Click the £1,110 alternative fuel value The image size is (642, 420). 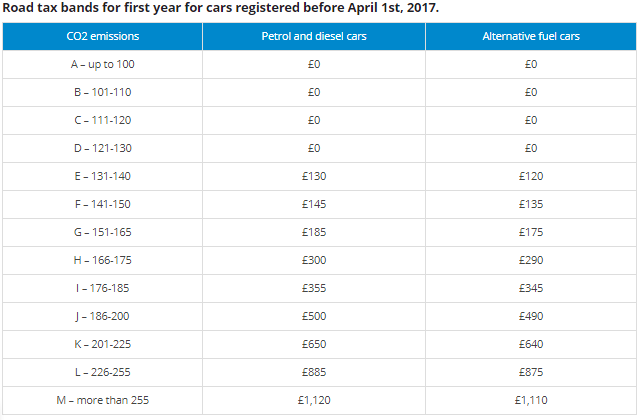tap(531, 400)
